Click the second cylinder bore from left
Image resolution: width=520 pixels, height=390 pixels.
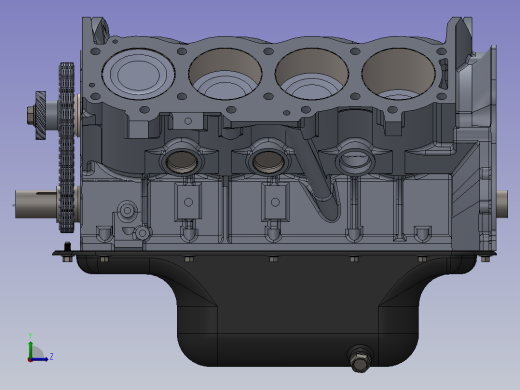click(x=225, y=74)
